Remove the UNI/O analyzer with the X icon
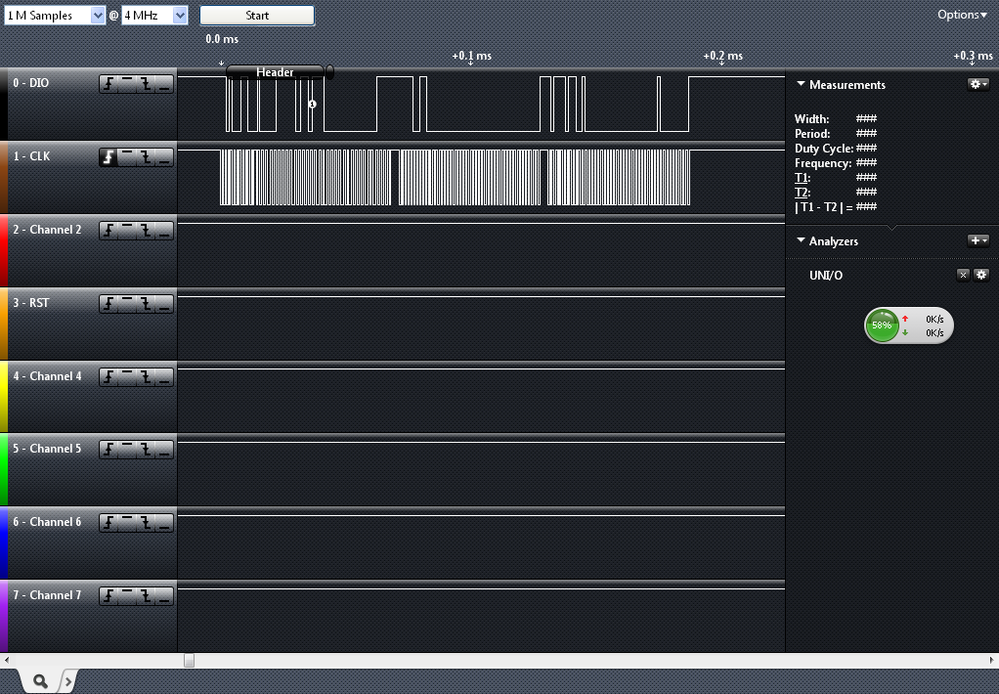 963,275
